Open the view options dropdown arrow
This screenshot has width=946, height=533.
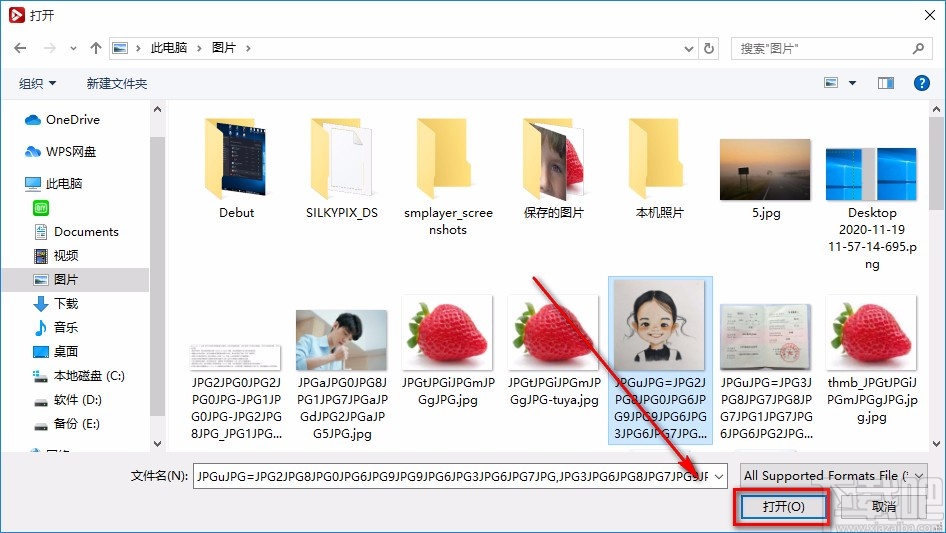coord(852,83)
